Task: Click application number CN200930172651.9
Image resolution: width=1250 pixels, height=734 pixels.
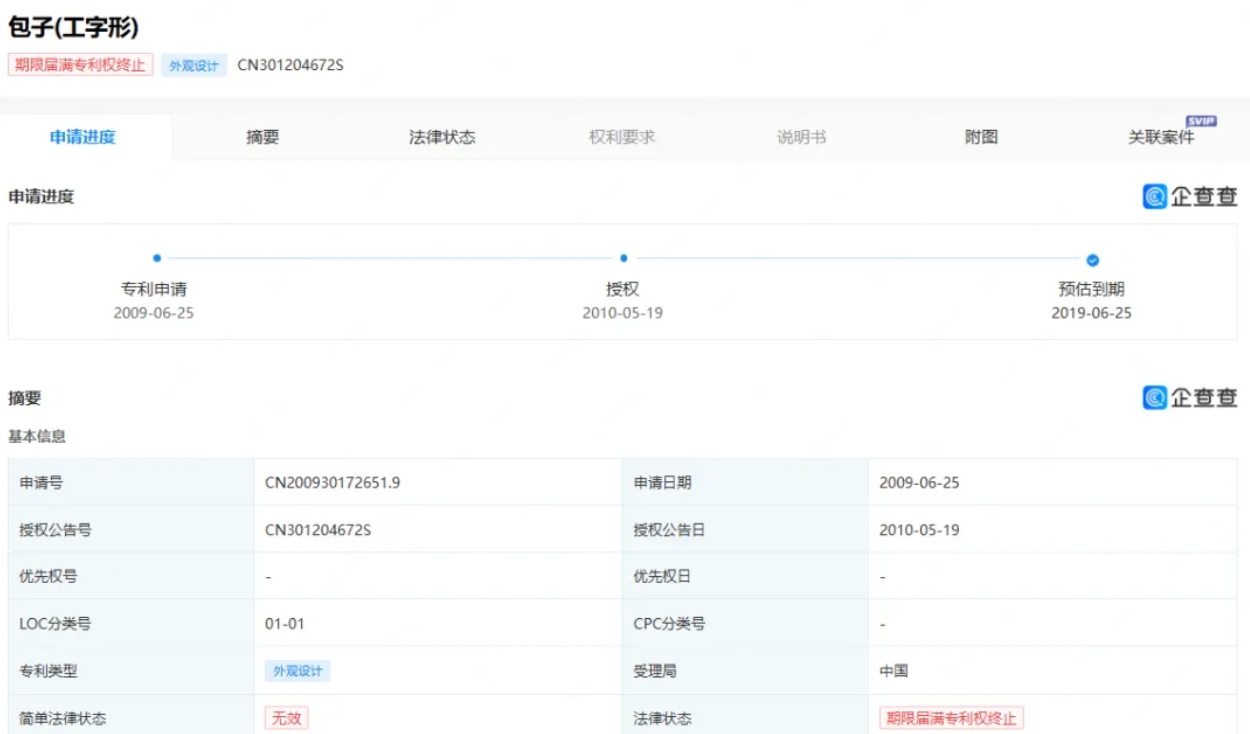Action: [x=332, y=483]
